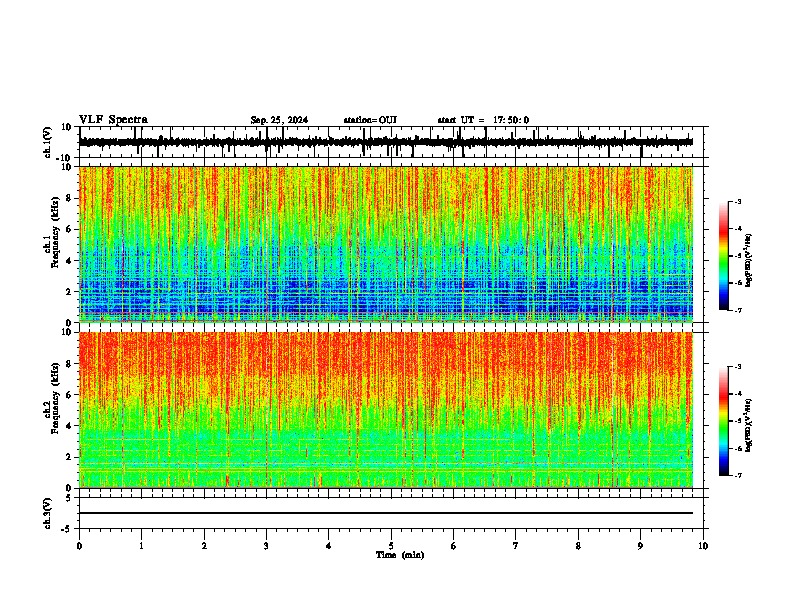
Task: Click the ch.2 frequency axis "4" tick label
Action: coord(70,426)
